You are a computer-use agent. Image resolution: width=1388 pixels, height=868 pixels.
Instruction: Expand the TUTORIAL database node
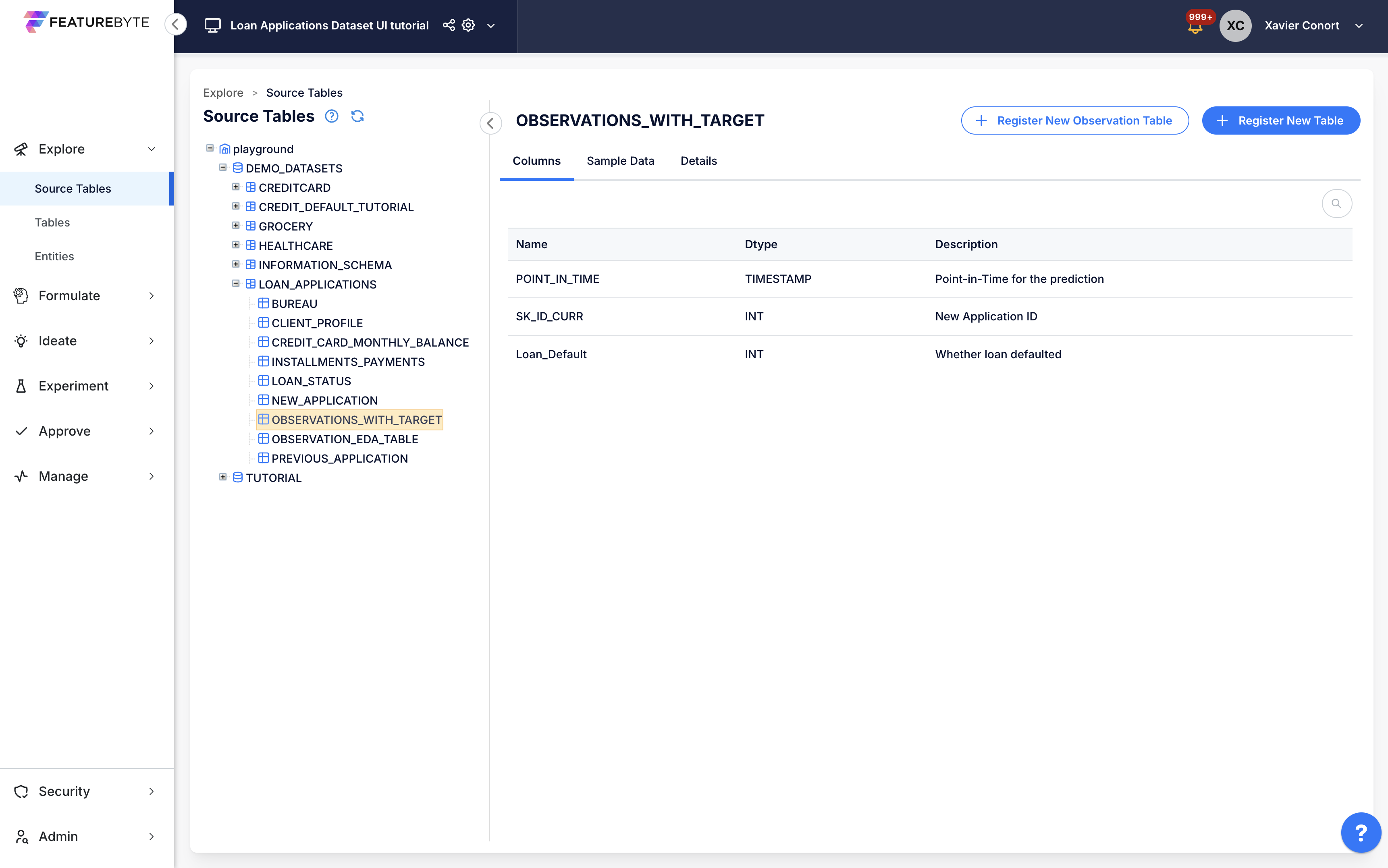pos(223,477)
